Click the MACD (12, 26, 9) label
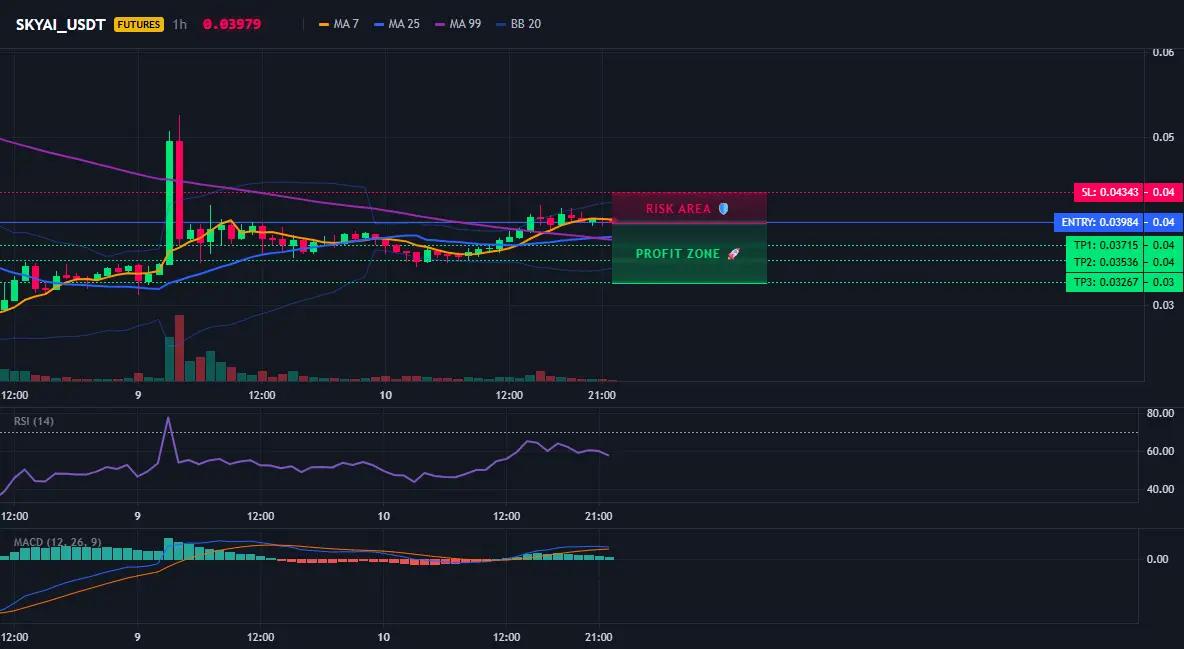 click(57, 542)
